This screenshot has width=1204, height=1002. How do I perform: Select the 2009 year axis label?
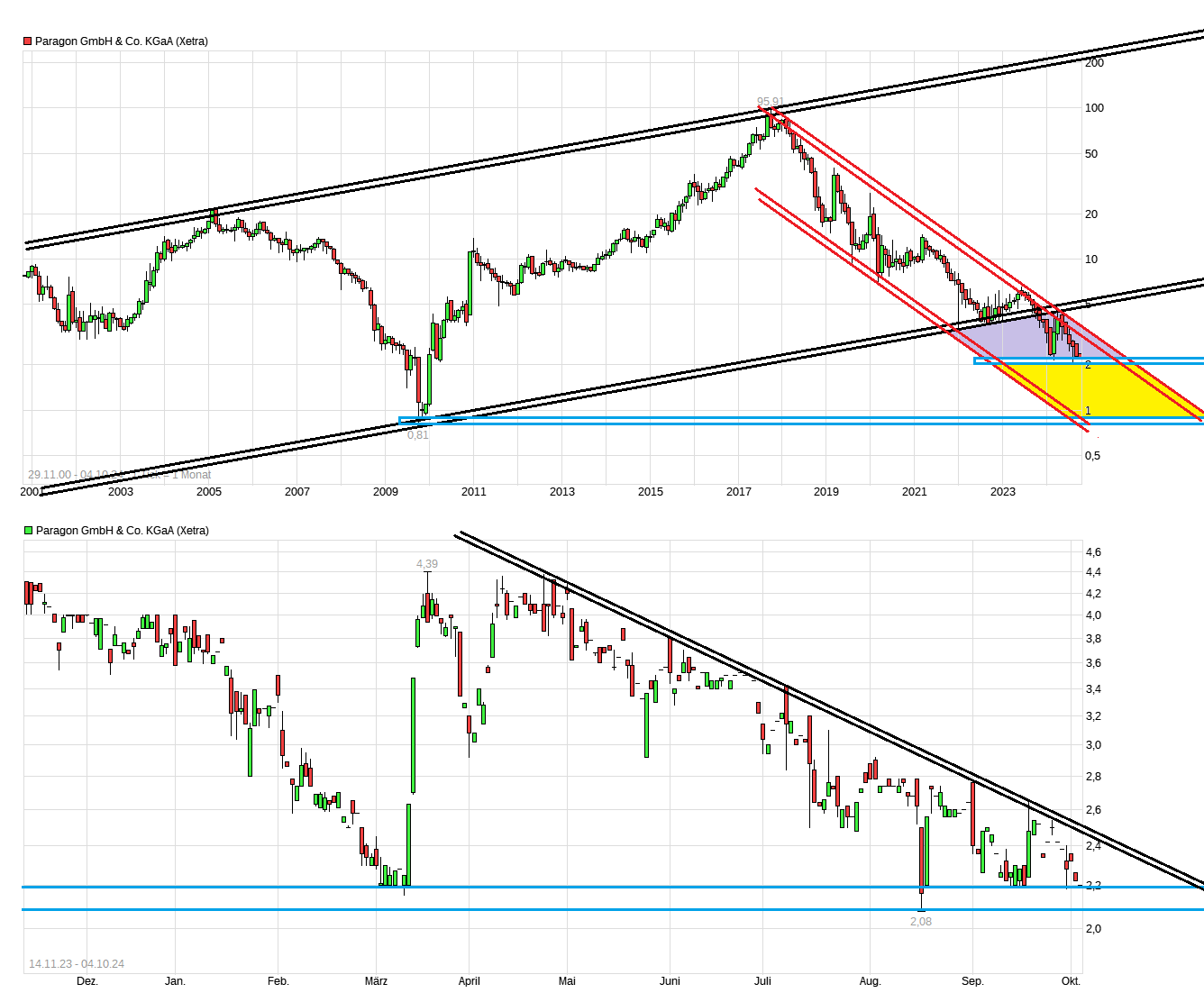pyautogui.click(x=386, y=491)
